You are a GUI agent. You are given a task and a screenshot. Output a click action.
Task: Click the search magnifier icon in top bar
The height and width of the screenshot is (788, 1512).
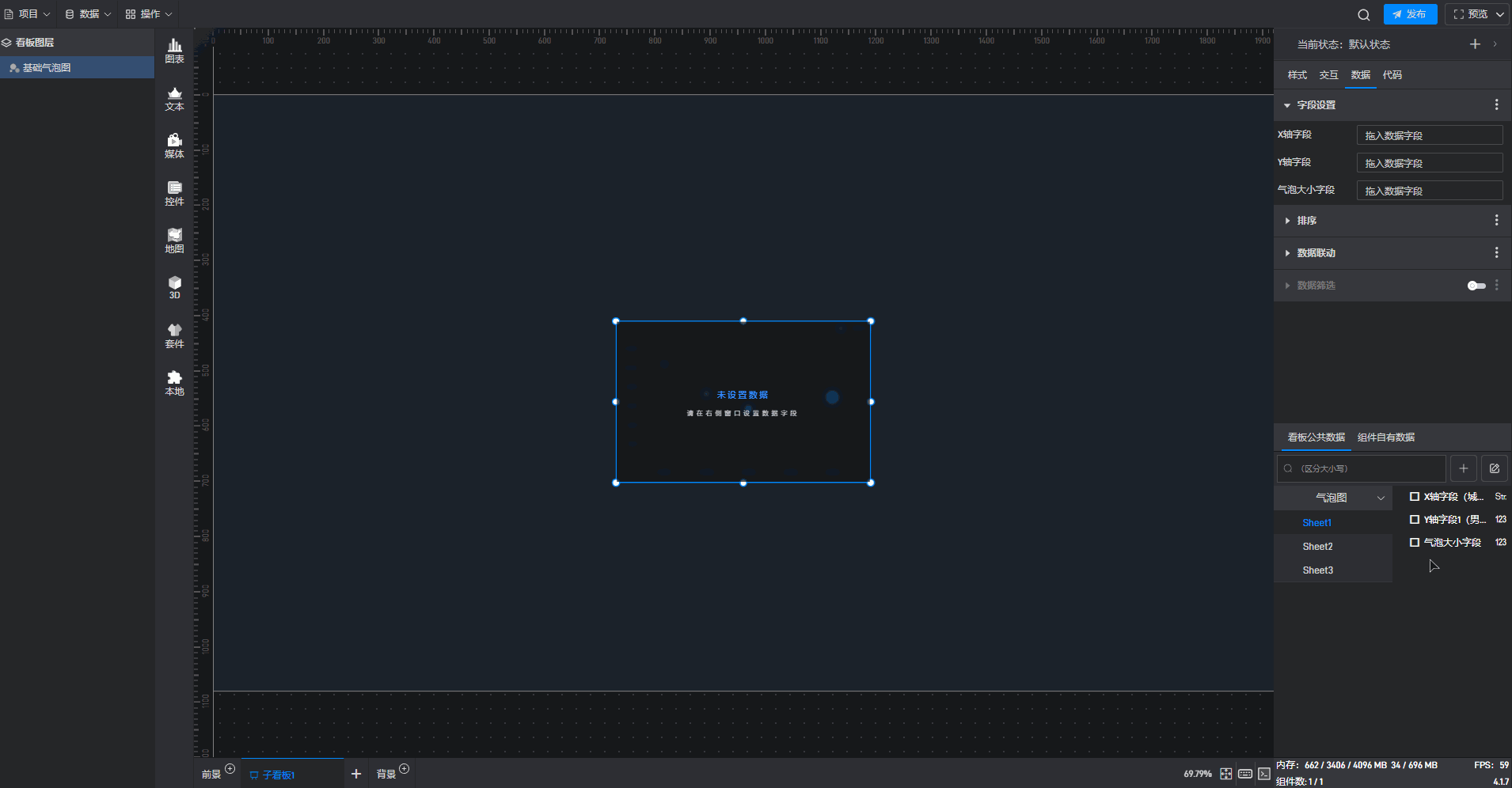point(1363,14)
